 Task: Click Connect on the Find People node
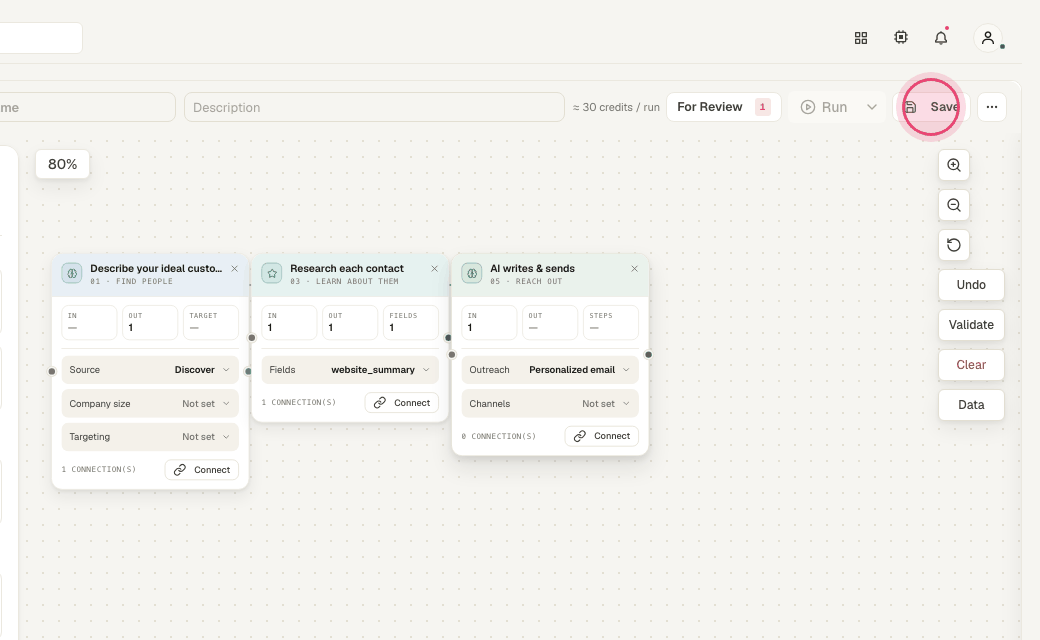[x=202, y=470]
